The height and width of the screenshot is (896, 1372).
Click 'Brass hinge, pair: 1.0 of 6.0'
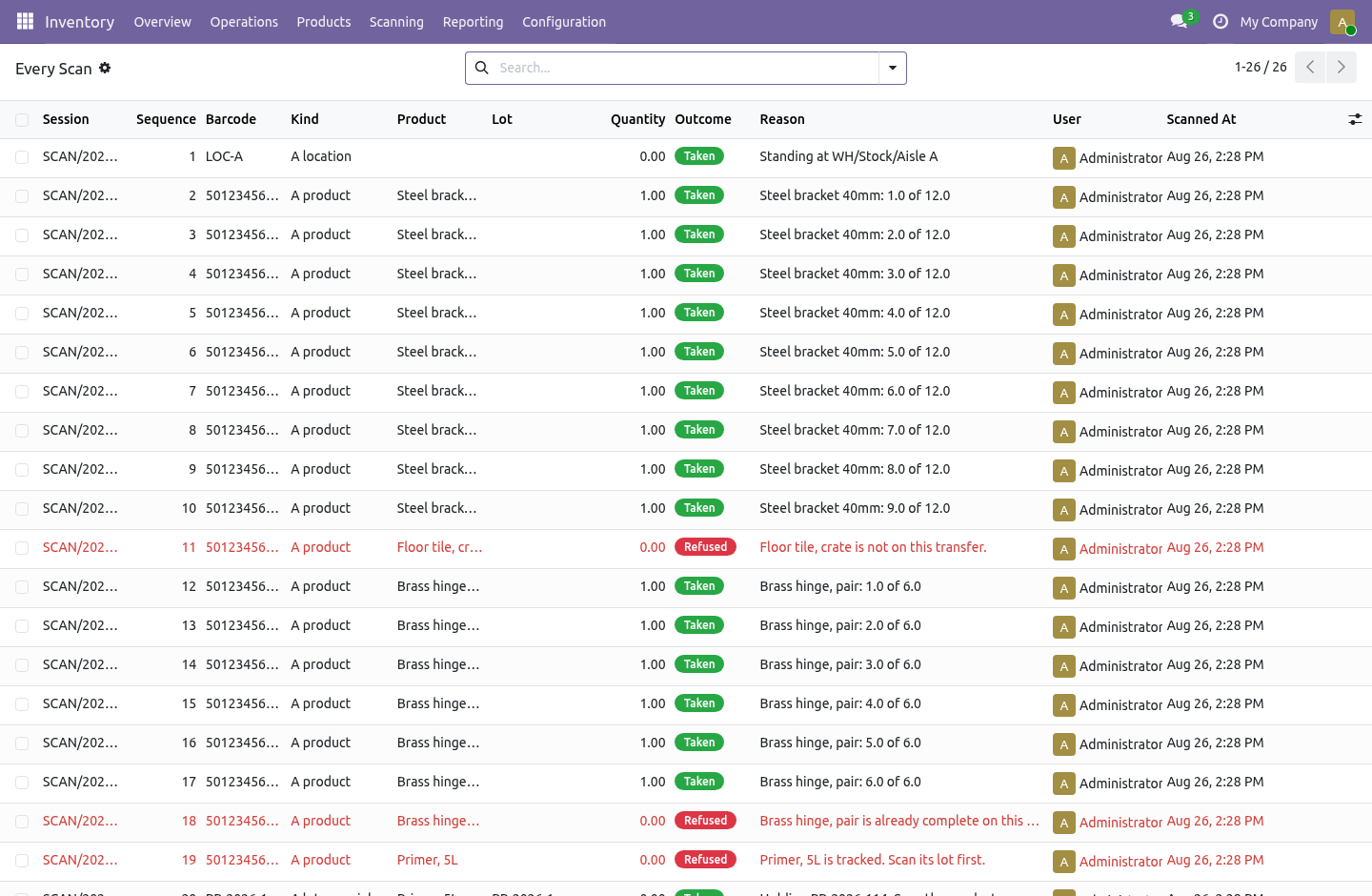(840, 586)
